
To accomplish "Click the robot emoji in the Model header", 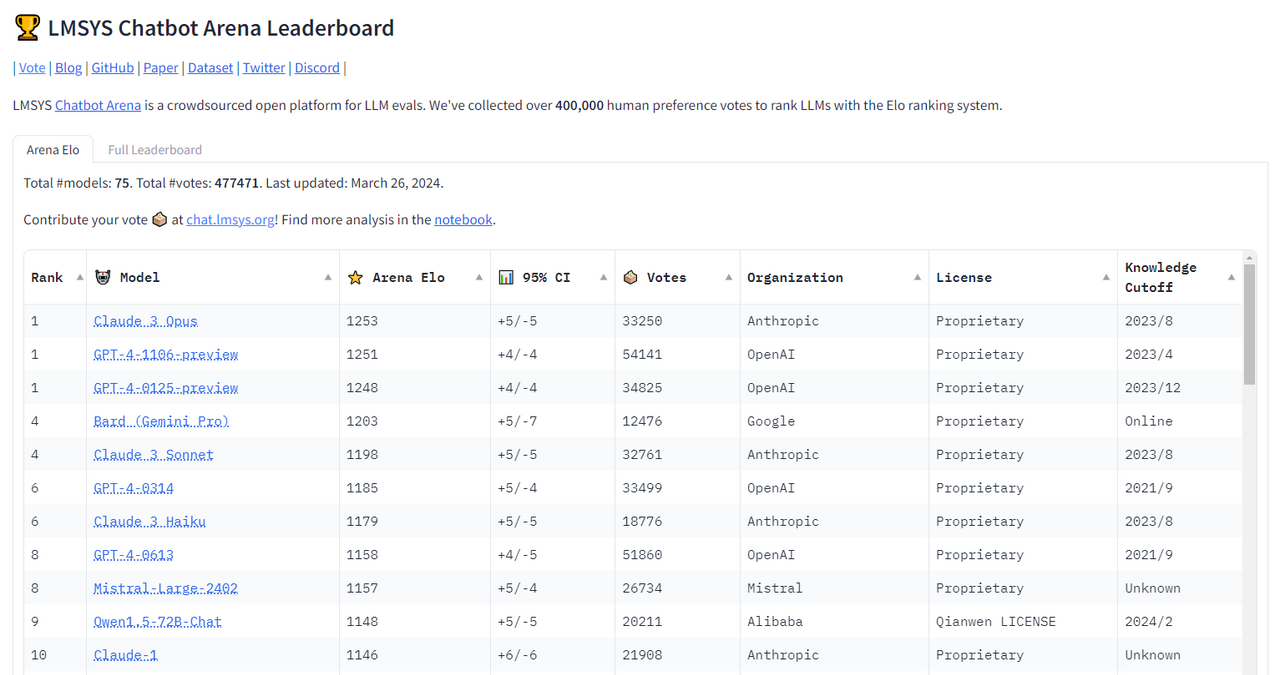I will 102,277.
